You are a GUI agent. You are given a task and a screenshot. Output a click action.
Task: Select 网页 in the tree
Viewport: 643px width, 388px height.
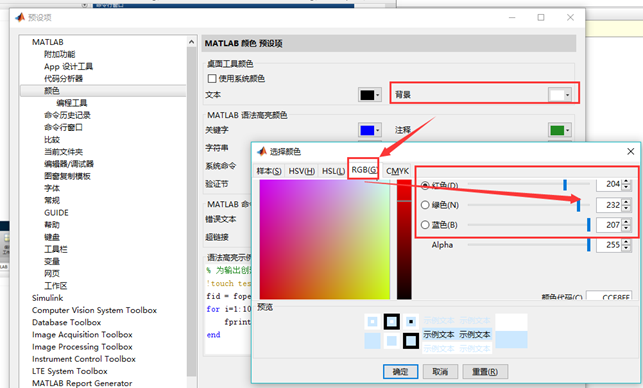coord(52,274)
